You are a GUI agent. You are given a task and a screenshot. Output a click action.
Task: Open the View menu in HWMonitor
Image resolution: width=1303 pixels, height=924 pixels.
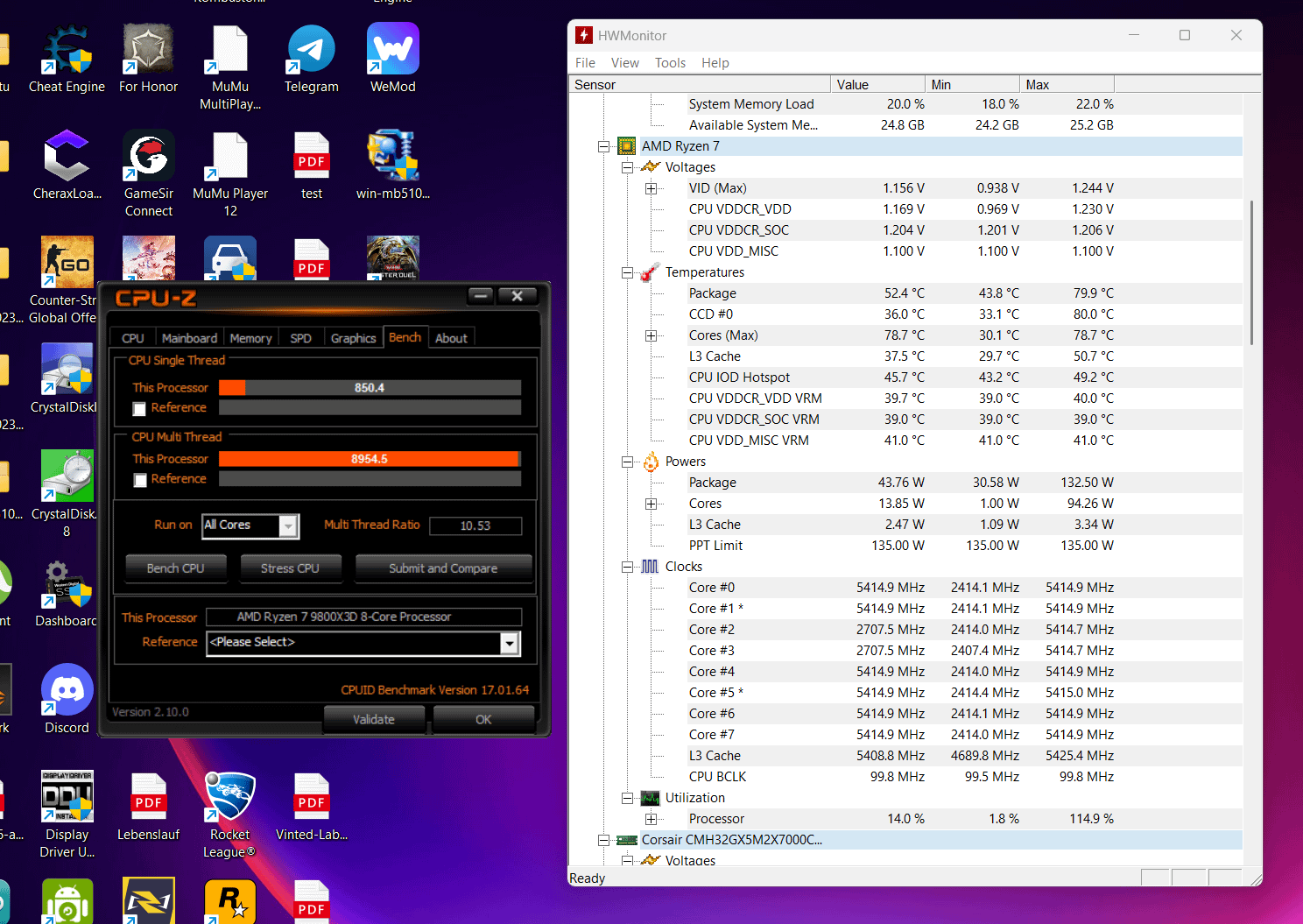point(625,63)
